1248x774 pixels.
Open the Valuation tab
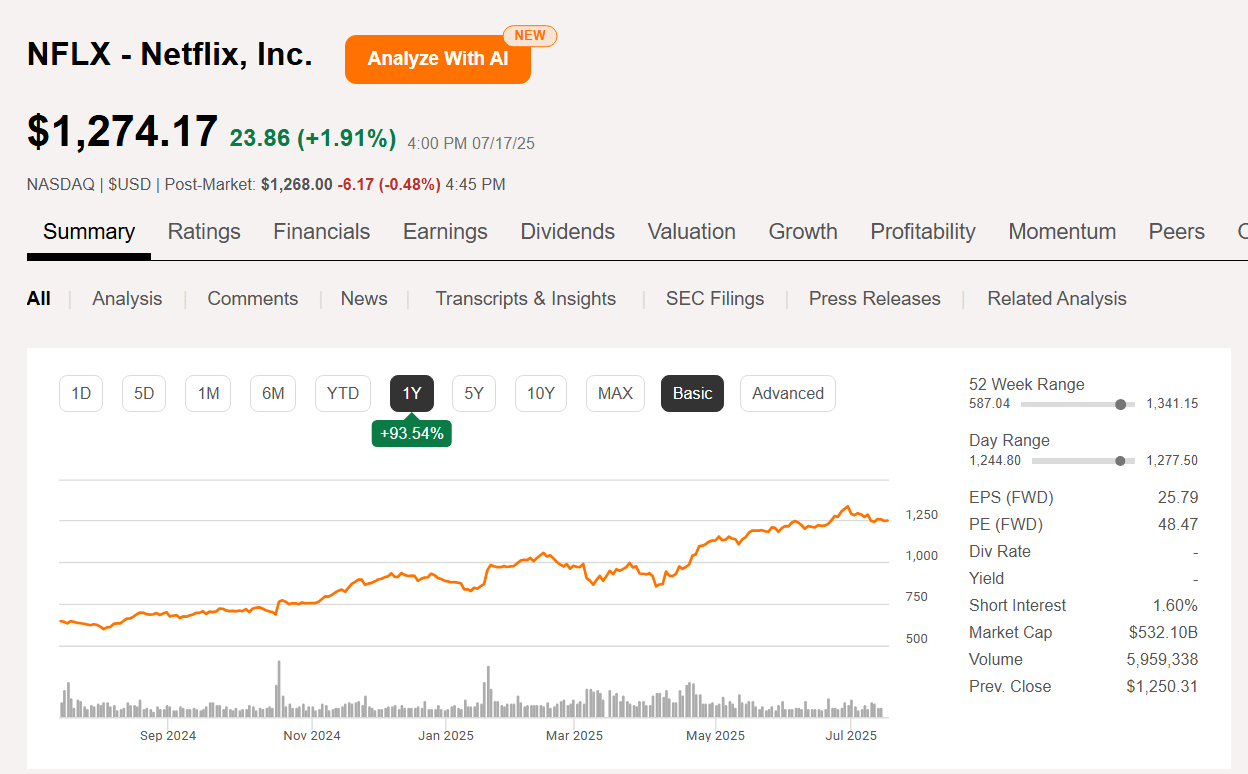[691, 231]
